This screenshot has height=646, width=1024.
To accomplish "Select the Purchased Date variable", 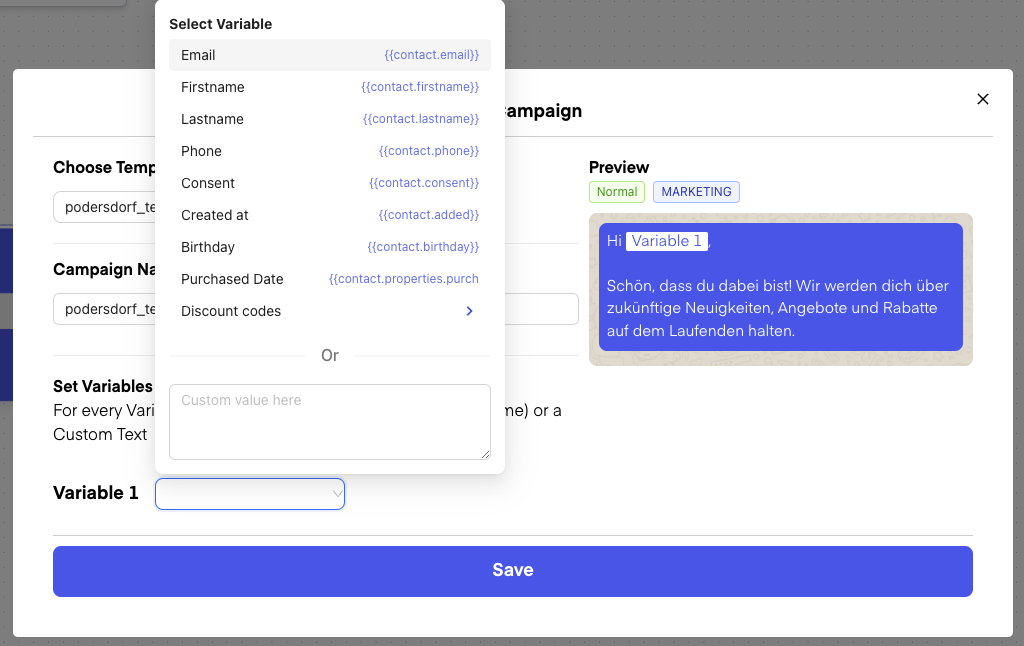I will [x=232, y=279].
